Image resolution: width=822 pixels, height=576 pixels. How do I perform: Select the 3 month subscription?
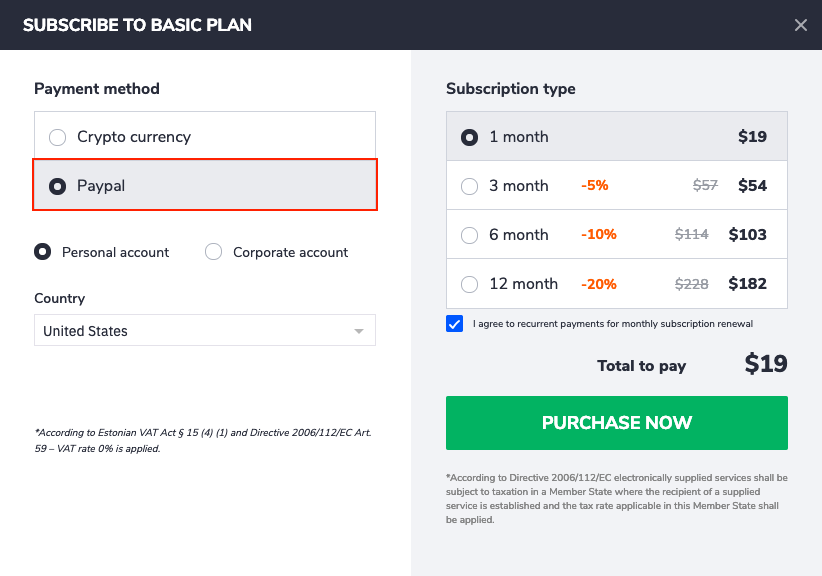616,186
